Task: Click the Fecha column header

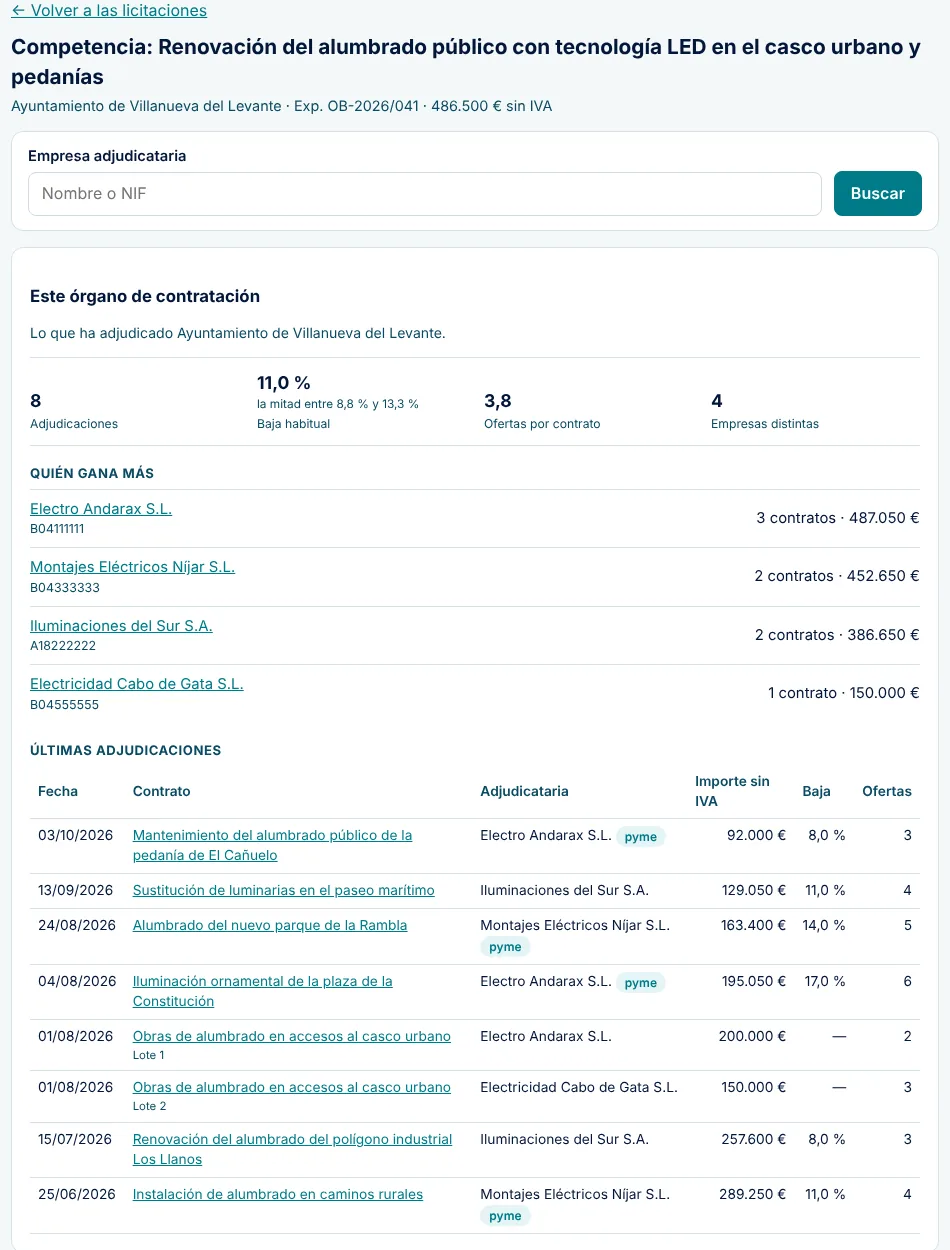Action: point(58,791)
